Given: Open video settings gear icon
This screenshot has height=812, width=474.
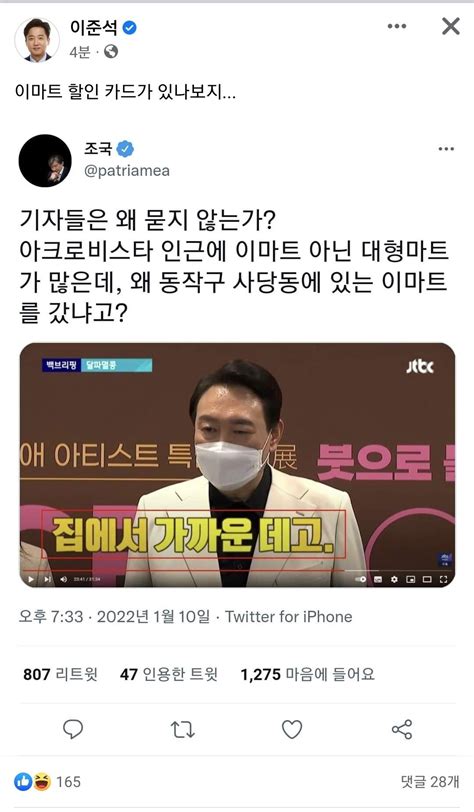Looking at the screenshot, I should pyautogui.click(x=394, y=579).
